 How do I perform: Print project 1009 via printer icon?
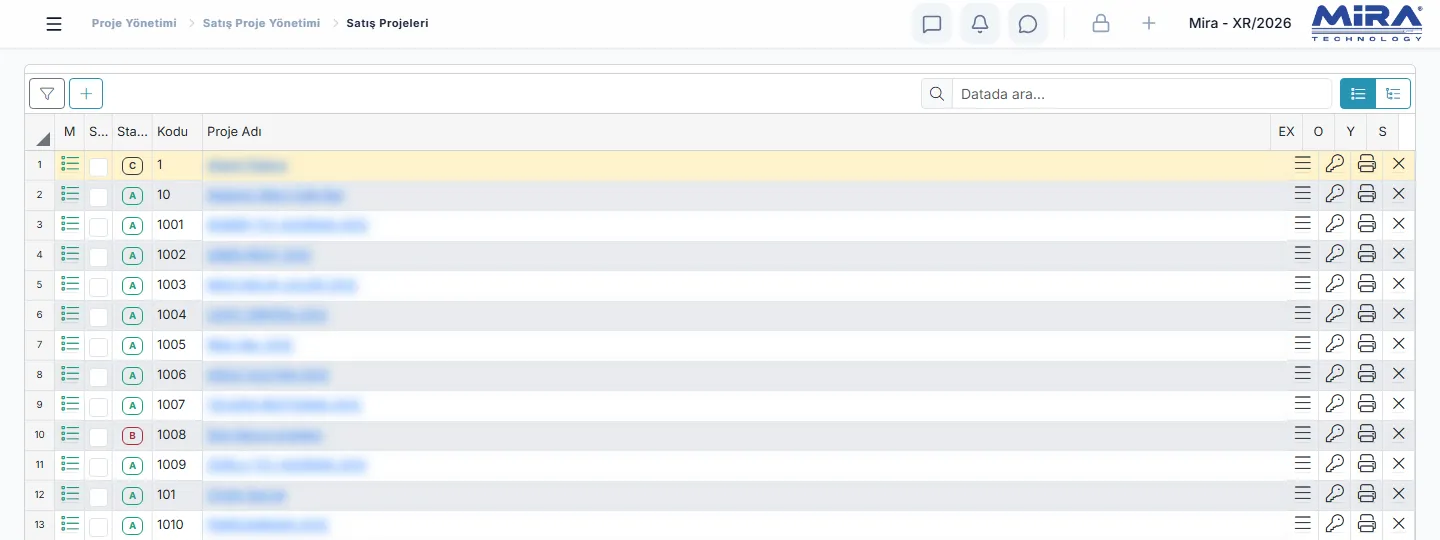click(x=1367, y=464)
